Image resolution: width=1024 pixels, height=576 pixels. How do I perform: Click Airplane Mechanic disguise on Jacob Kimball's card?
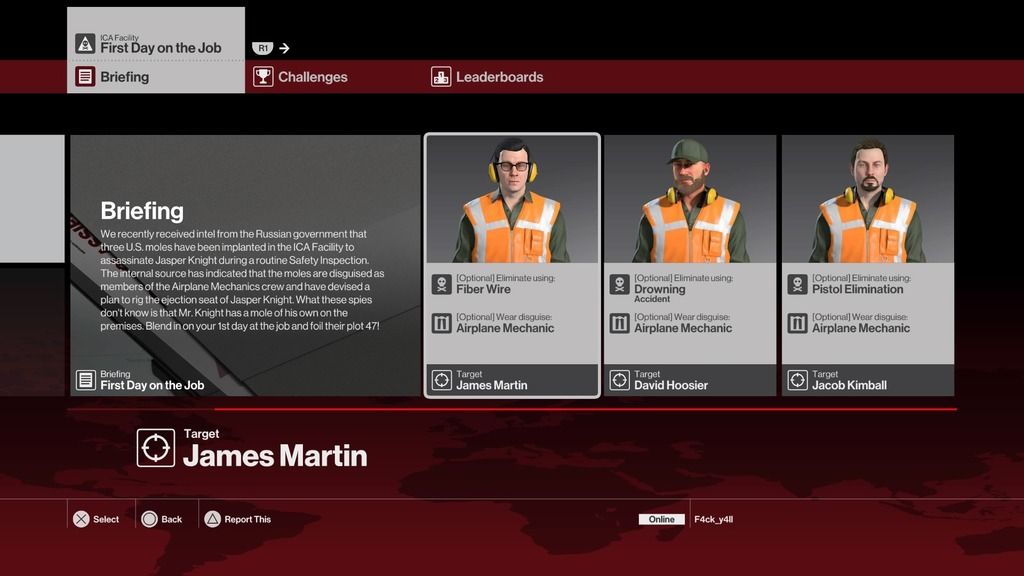point(861,328)
